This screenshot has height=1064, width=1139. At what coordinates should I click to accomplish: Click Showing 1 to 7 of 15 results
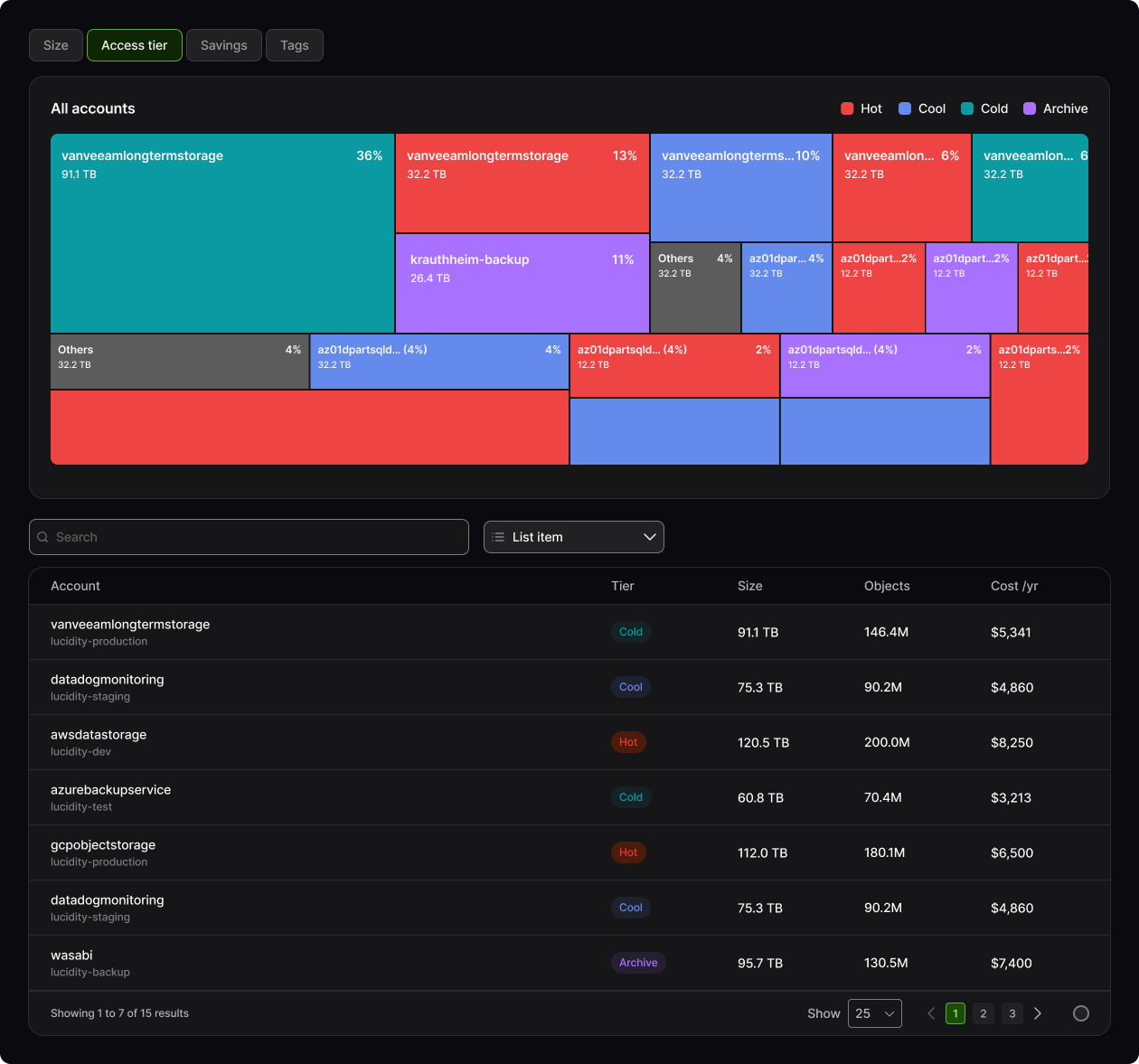coord(119,1013)
